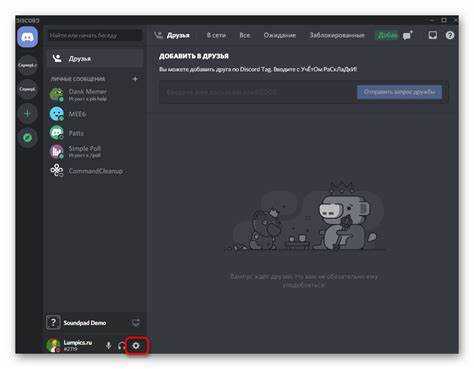Image resolution: width=474 pixels, height=369 pixels.
Task: Click the send friend request button
Action: coord(399,92)
